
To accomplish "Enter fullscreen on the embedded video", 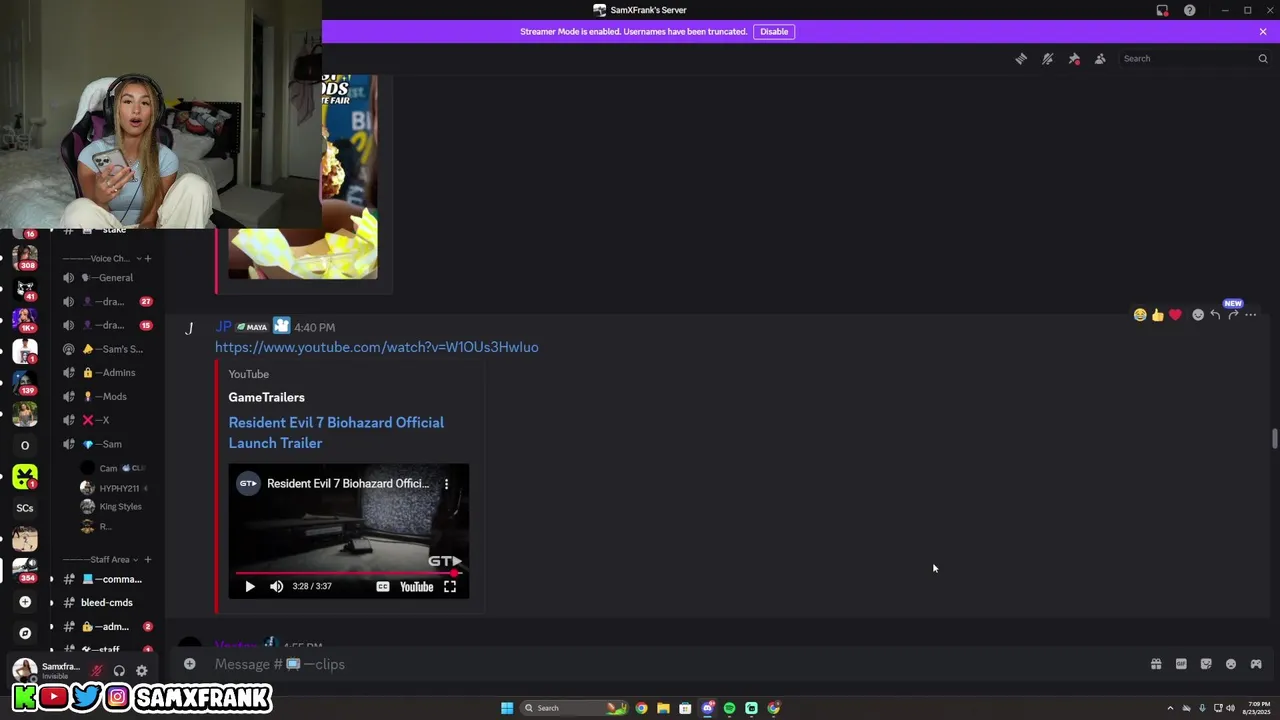I will [450, 587].
